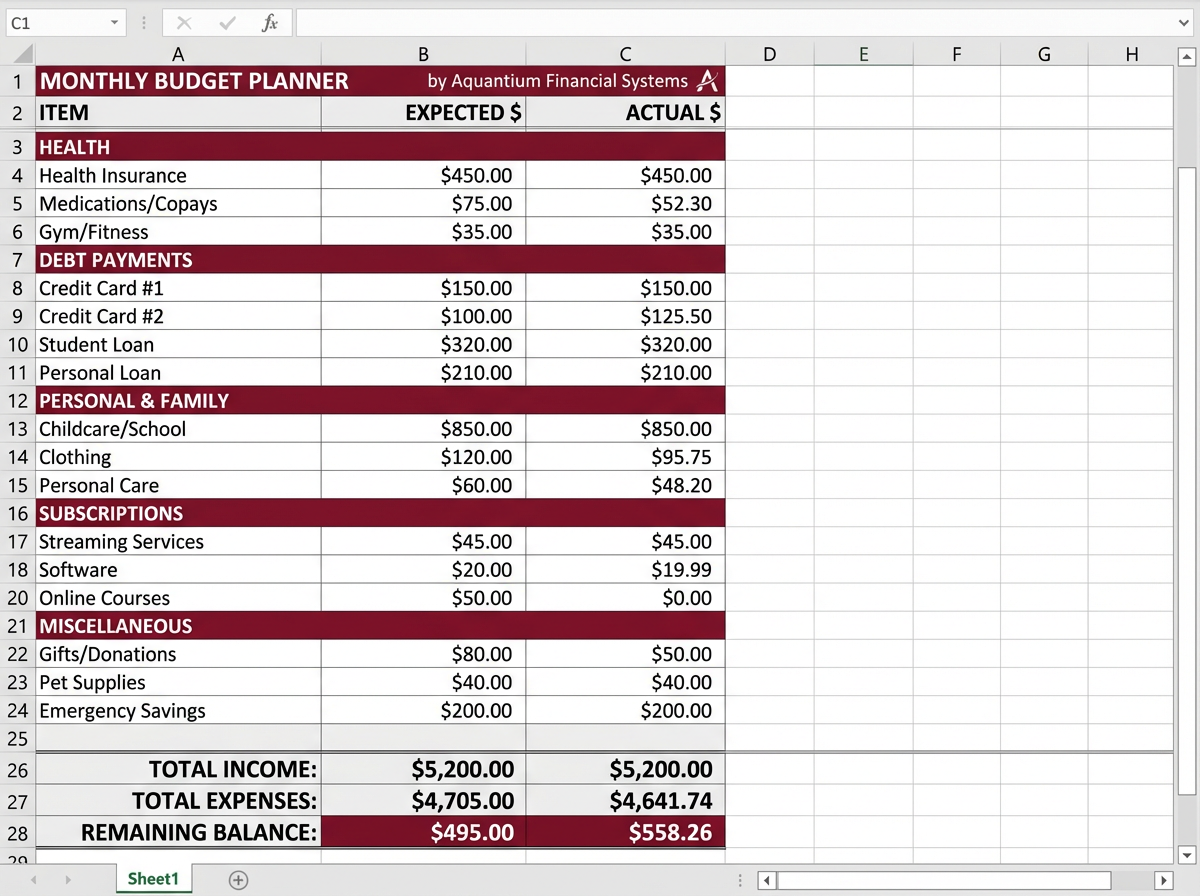Click the Cancel (X) icon beside formula bar
The height and width of the screenshot is (896, 1200).
pos(185,22)
